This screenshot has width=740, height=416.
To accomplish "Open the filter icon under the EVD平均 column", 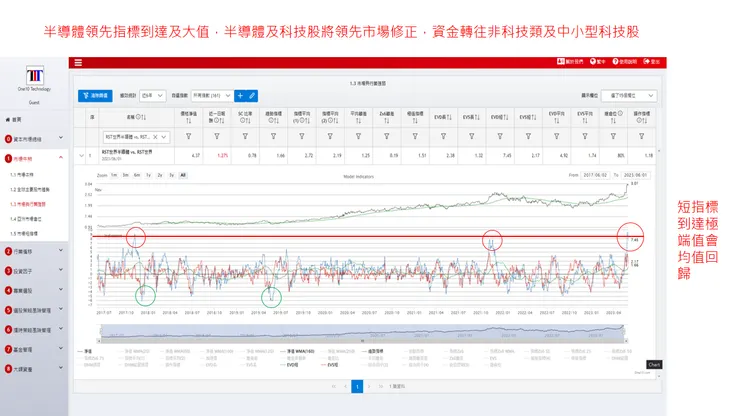I will [556, 136].
